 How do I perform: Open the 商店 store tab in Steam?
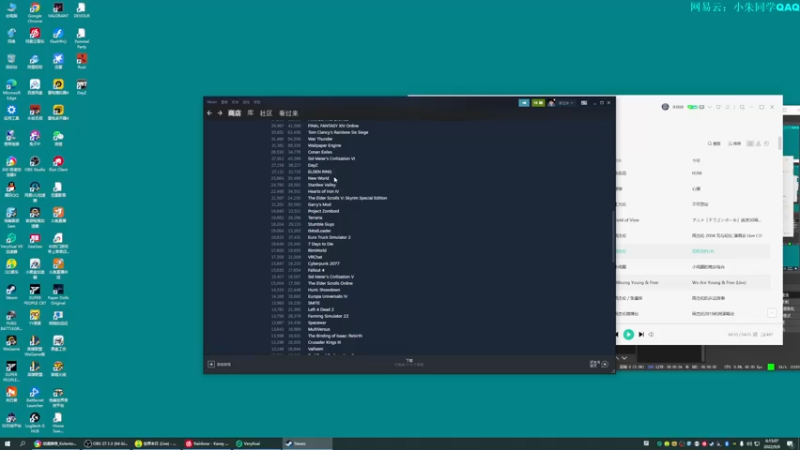click(x=234, y=113)
